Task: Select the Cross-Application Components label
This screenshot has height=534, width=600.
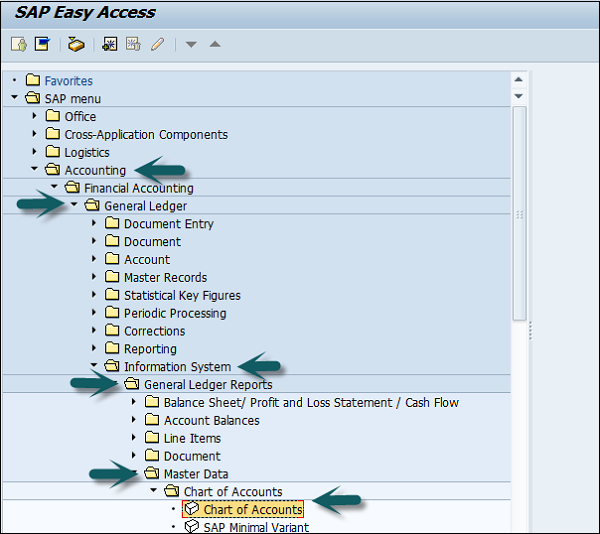Action: pyautogui.click(x=146, y=135)
